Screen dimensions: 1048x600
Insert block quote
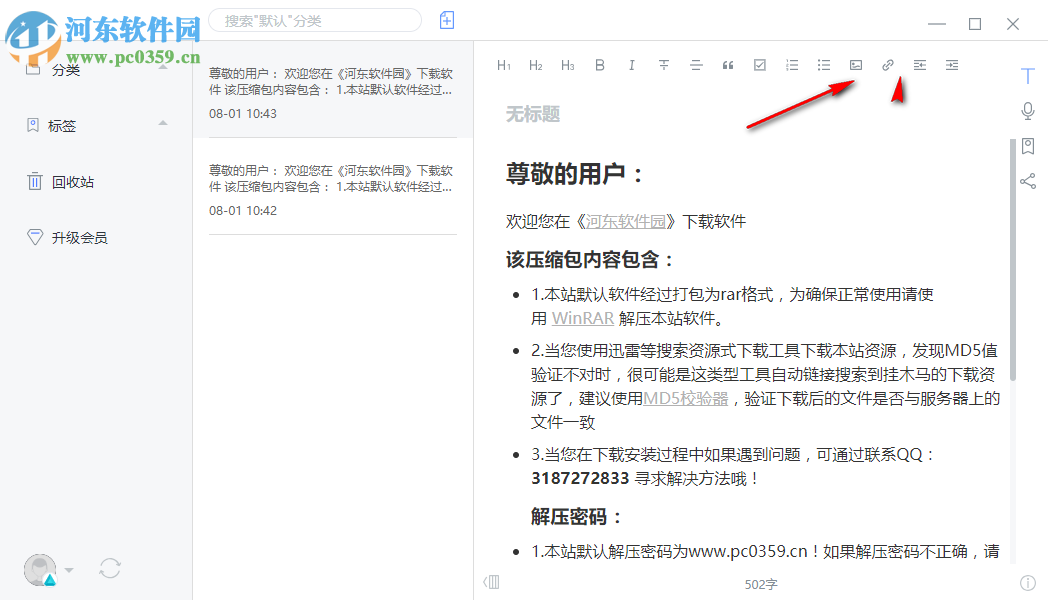tap(728, 65)
